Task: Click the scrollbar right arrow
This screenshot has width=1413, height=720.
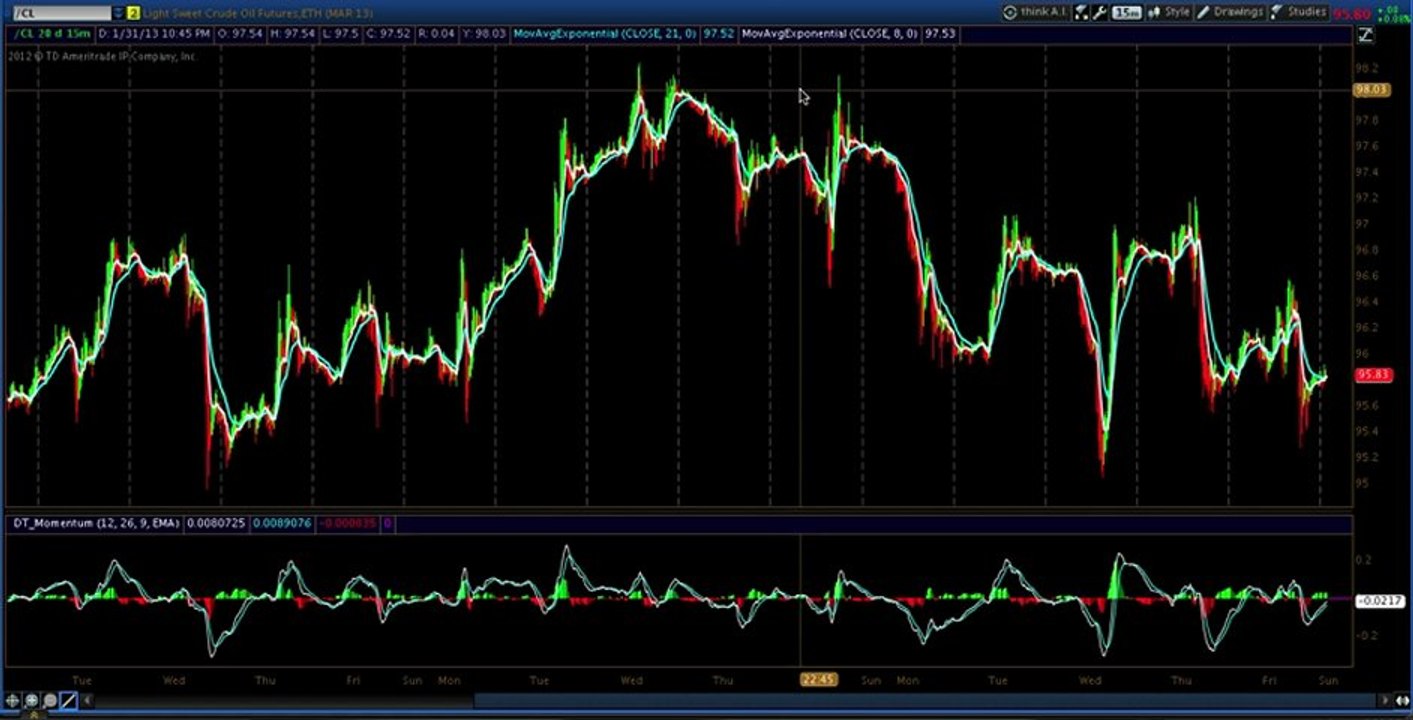Action: coord(1385,701)
